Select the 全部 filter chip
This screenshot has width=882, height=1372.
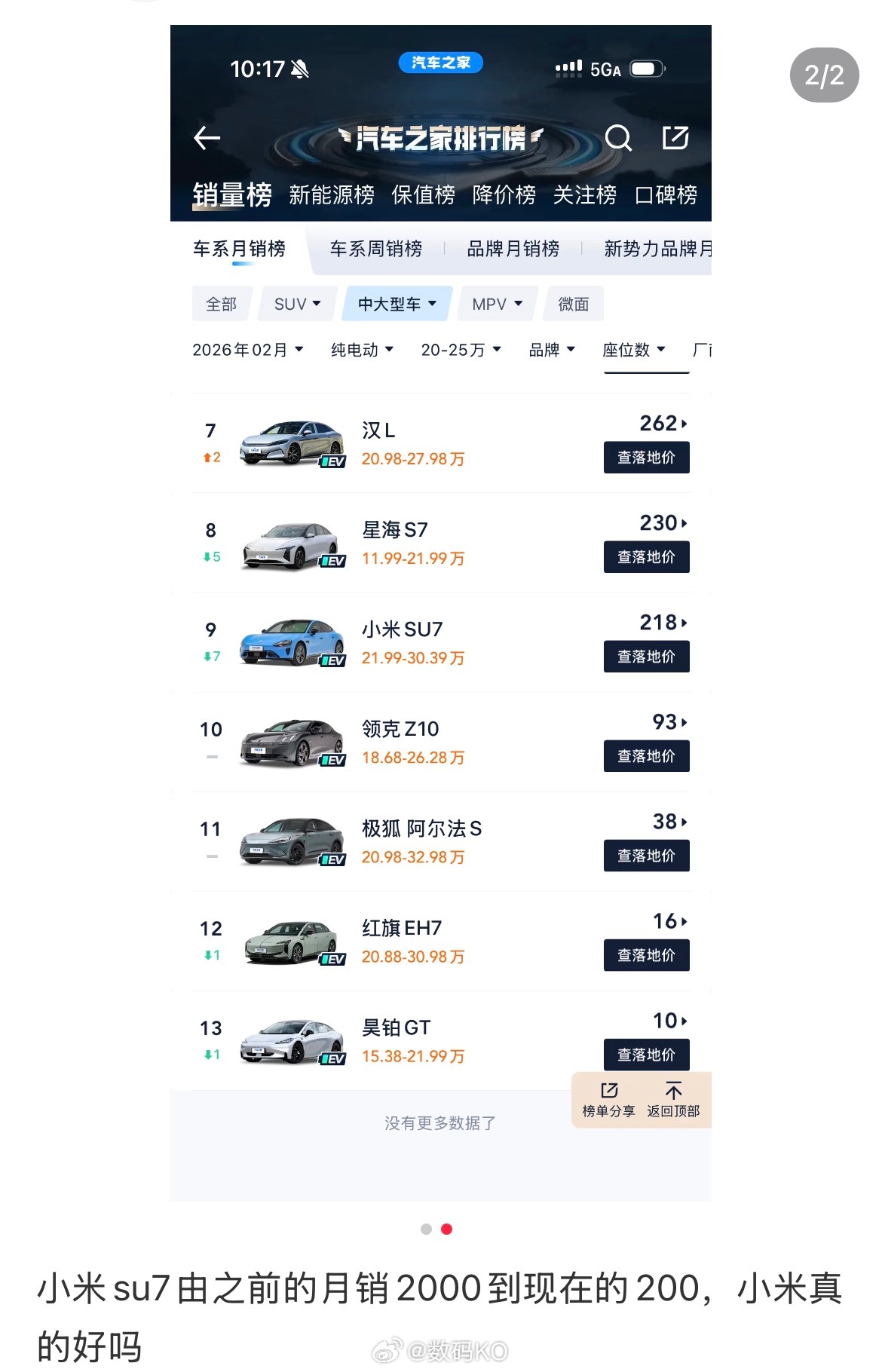click(222, 304)
